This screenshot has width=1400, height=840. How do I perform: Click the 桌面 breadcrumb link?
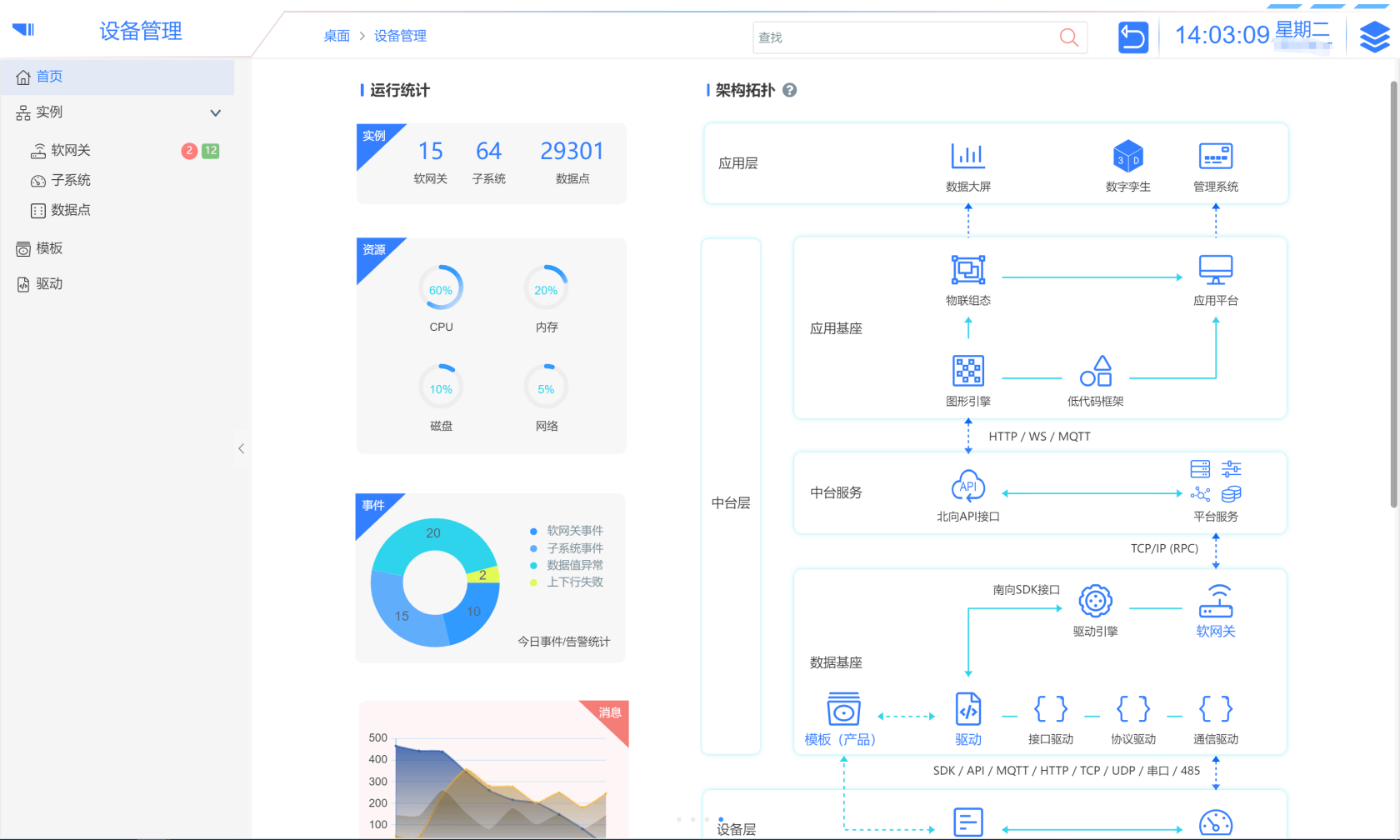[x=337, y=36]
